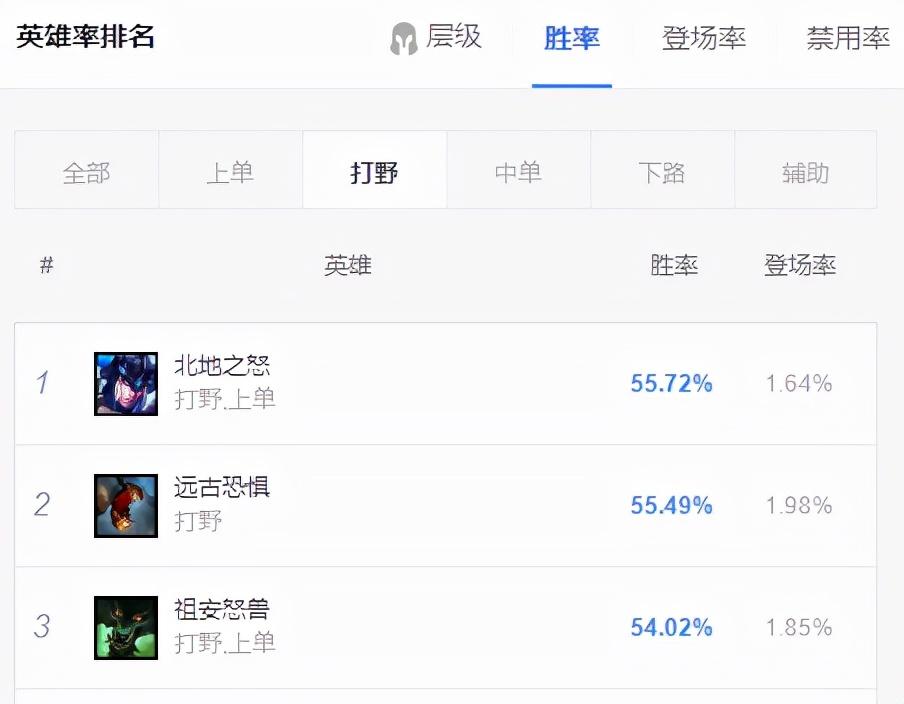Select the 打野 position filter
Viewport: 904px width, 704px height.
tap(375, 170)
